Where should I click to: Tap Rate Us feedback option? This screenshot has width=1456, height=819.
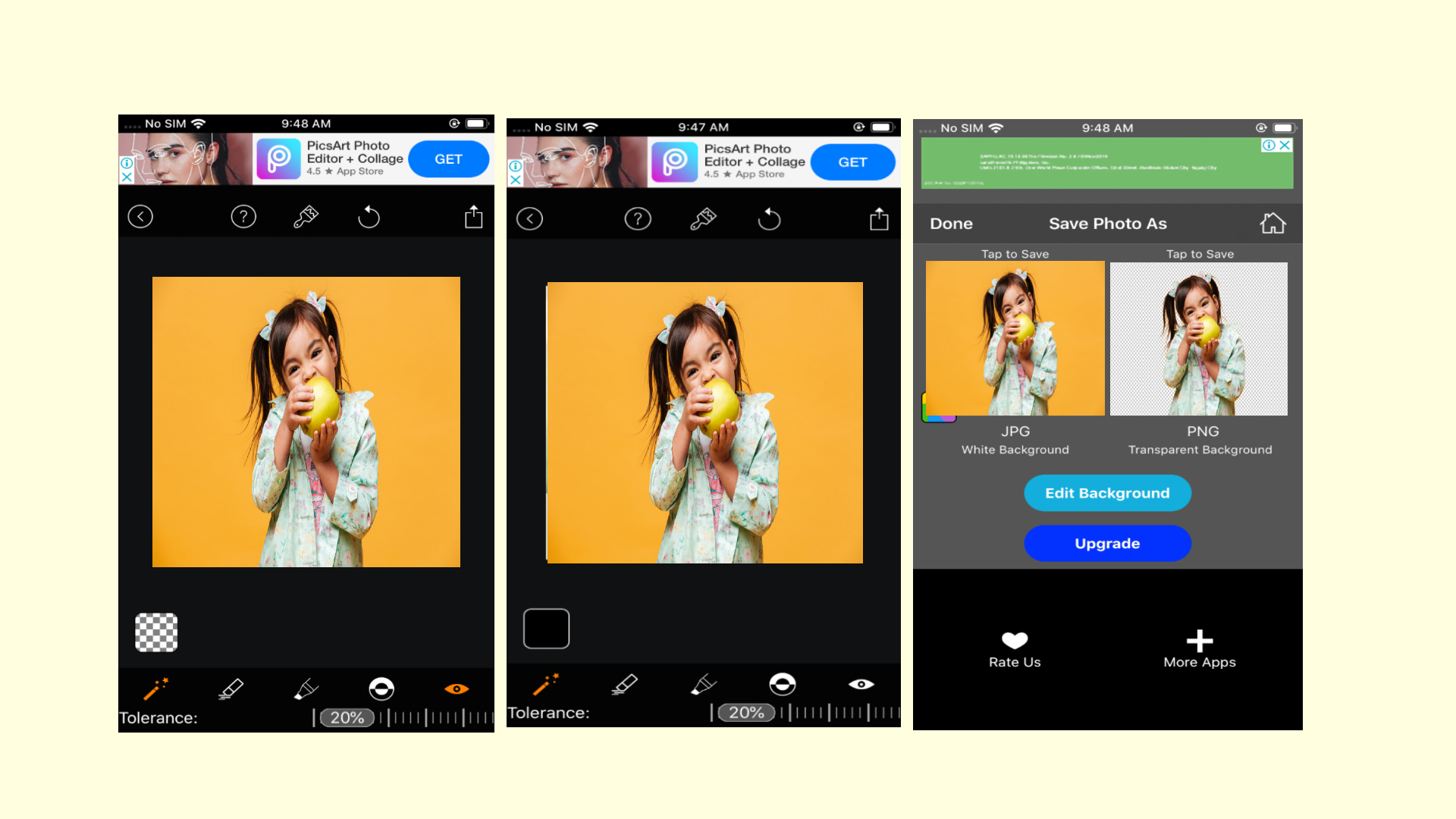pyautogui.click(x=1013, y=648)
